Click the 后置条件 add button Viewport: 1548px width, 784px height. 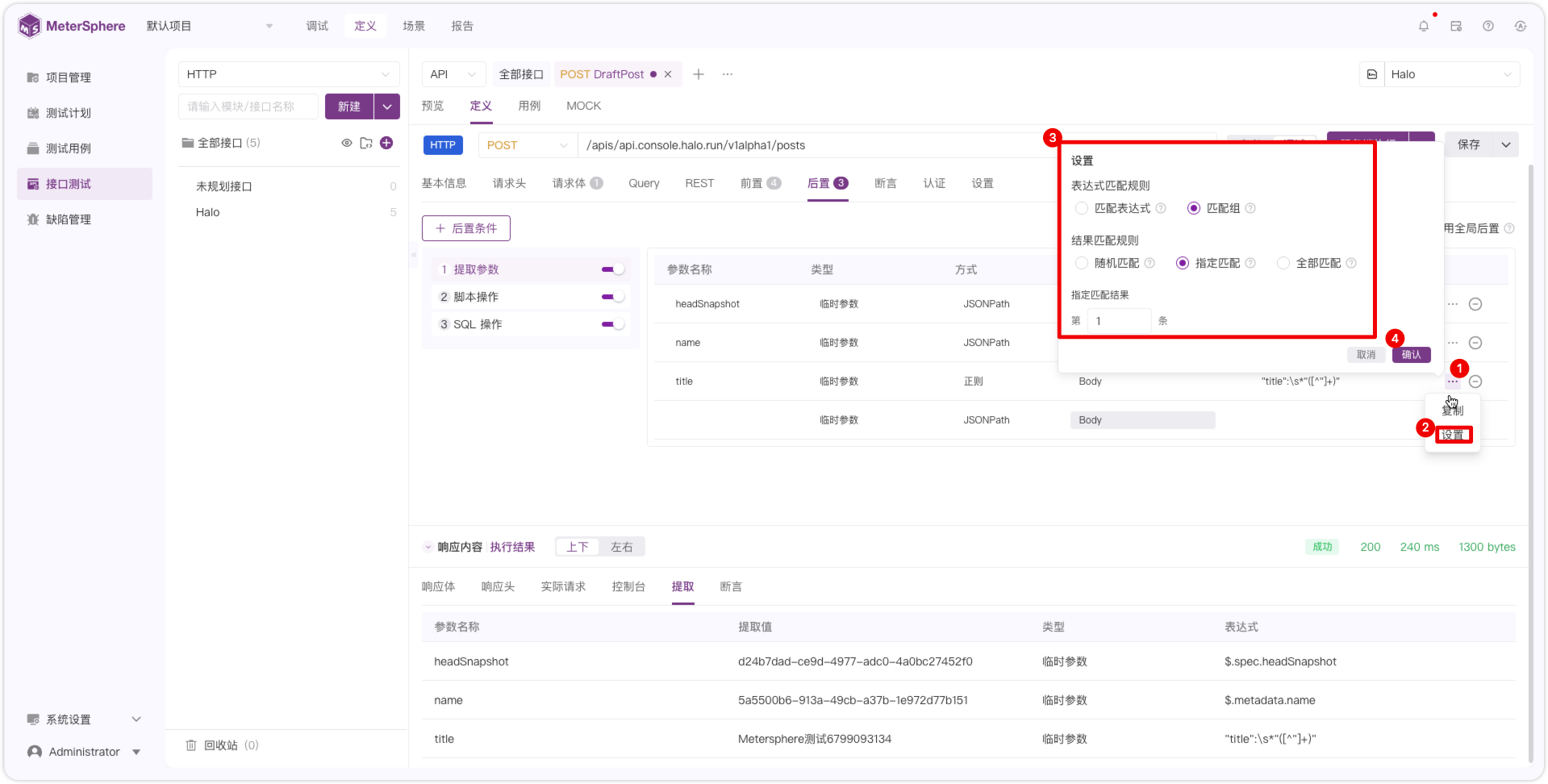[466, 228]
